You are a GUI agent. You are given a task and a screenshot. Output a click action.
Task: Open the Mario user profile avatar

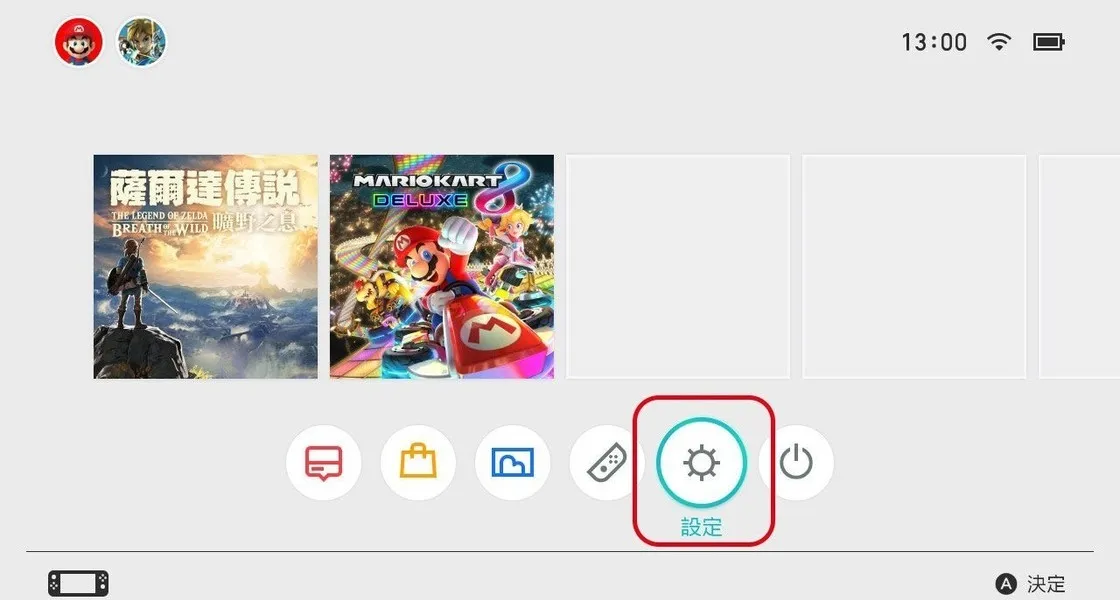click(x=79, y=42)
